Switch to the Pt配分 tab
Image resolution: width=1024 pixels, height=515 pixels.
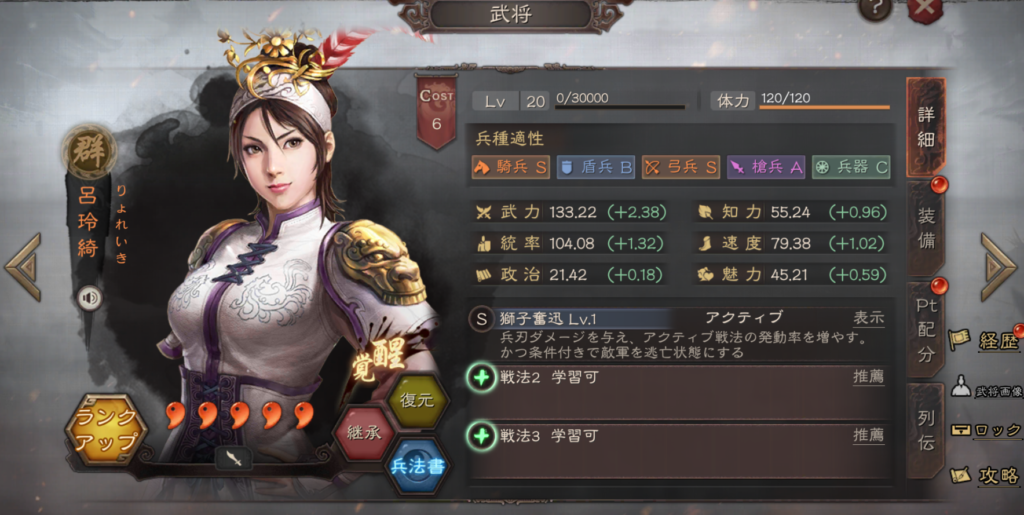925,330
